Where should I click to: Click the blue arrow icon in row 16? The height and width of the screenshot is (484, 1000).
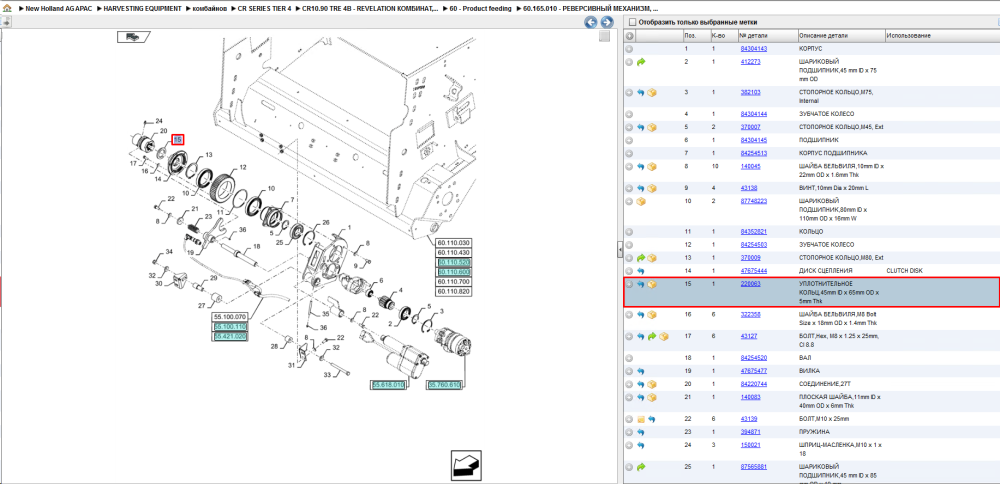[x=642, y=315]
